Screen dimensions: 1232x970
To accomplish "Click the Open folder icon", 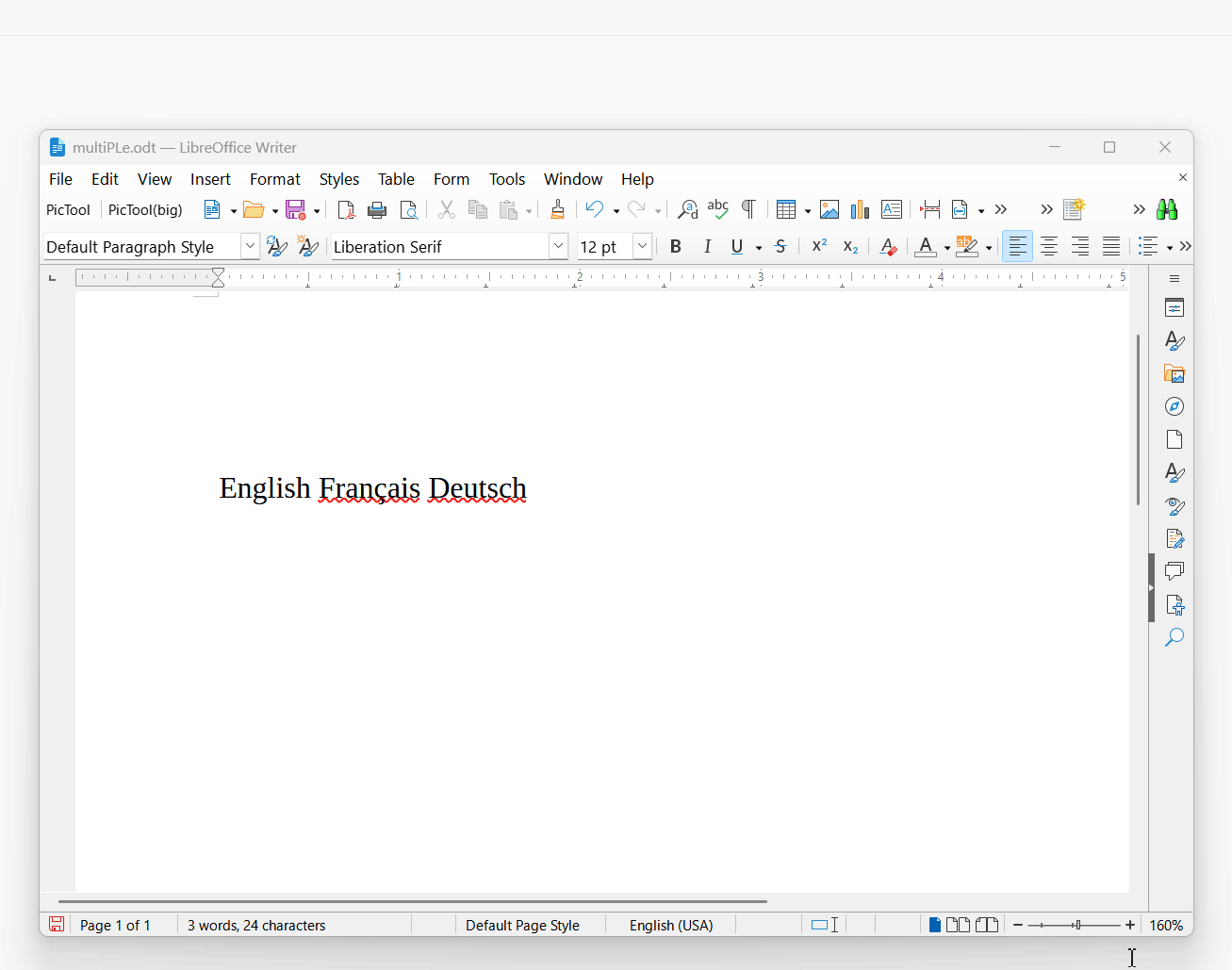I will click(253, 209).
